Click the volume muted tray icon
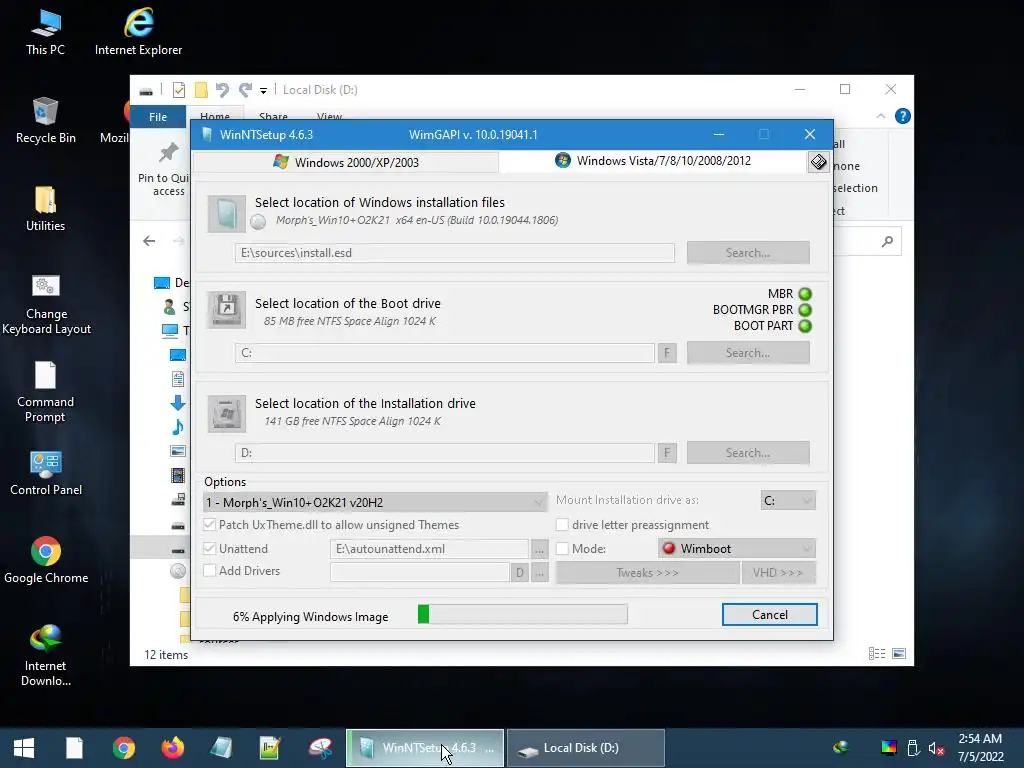Viewport: 1024px width, 768px height. point(936,748)
